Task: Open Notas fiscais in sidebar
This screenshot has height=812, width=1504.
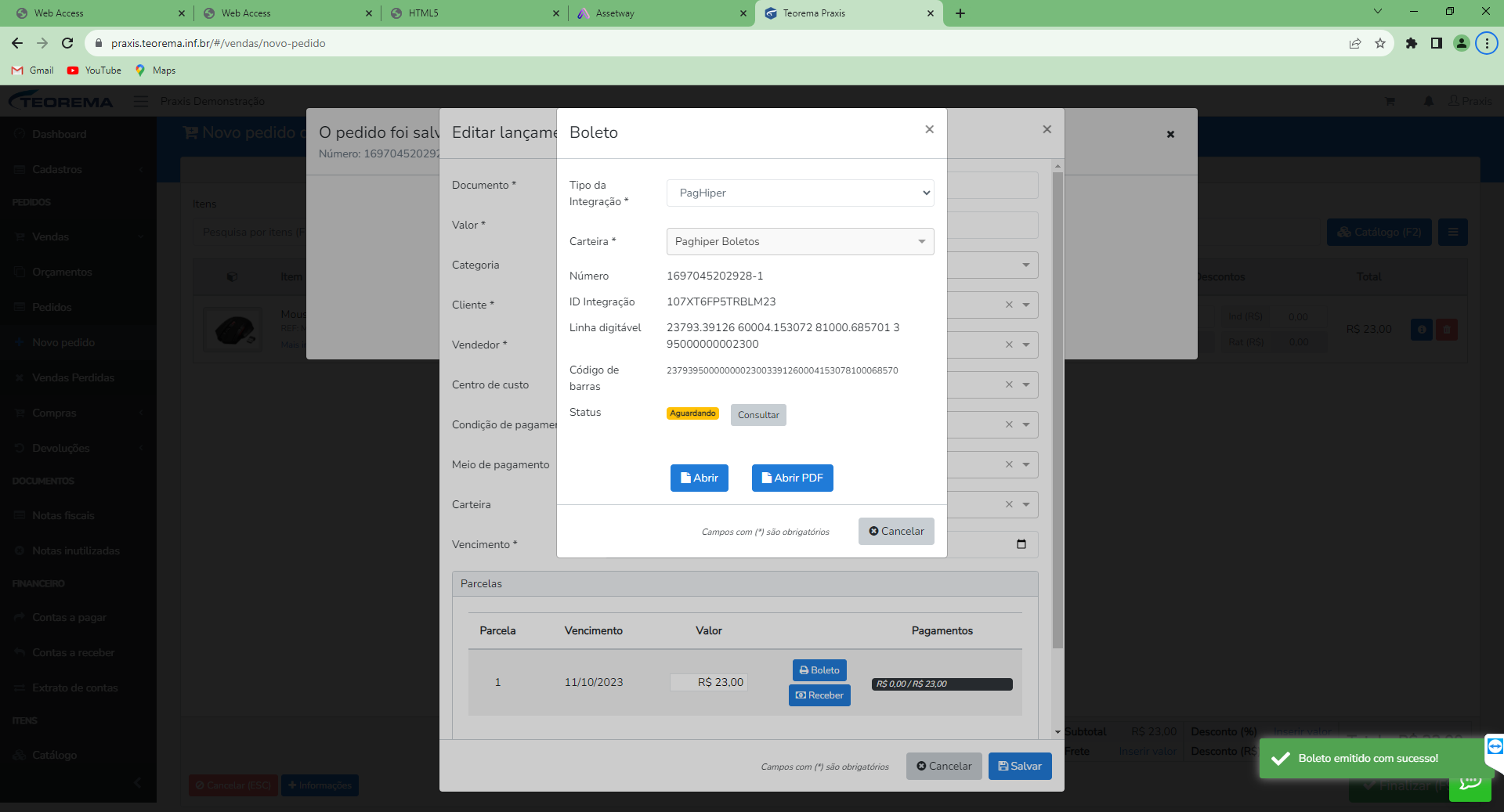Action: pos(63,515)
